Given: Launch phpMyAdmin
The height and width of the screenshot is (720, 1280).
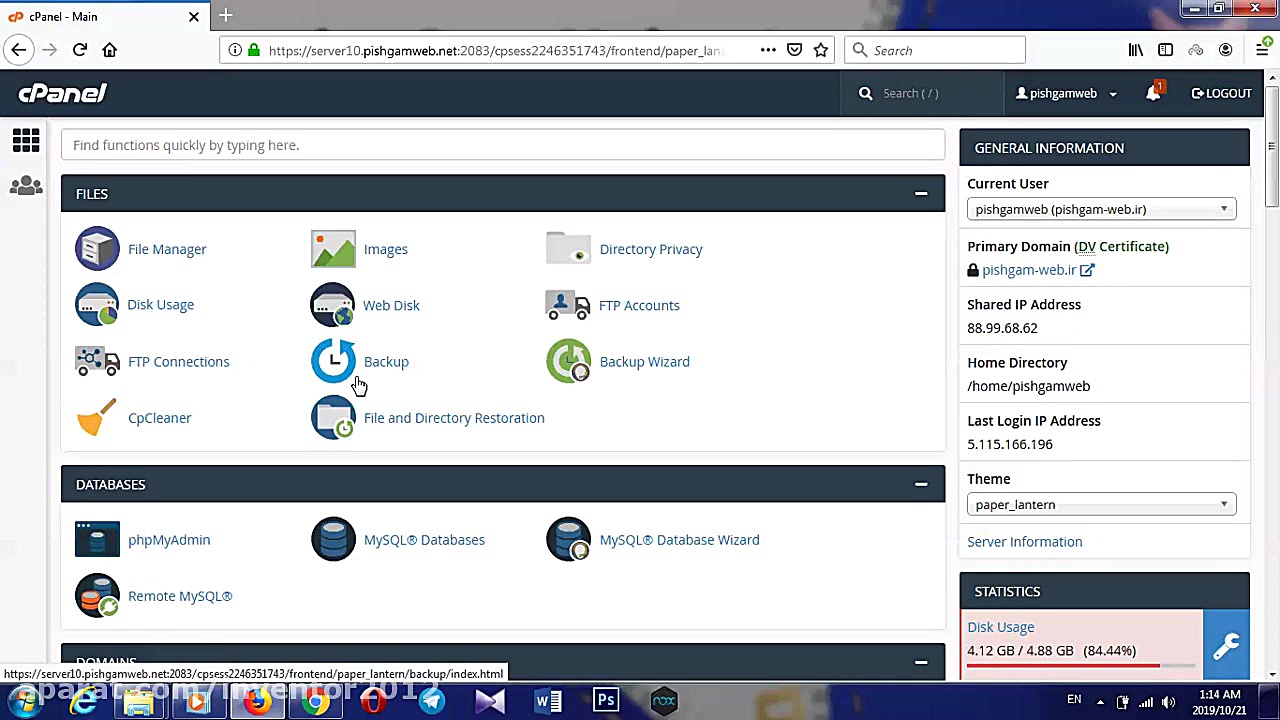Looking at the screenshot, I should [x=169, y=540].
